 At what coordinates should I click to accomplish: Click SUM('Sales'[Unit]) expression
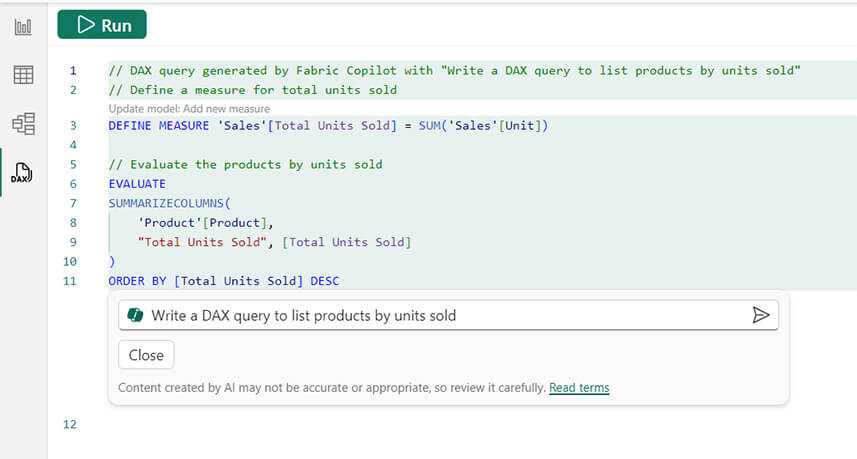point(483,126)
